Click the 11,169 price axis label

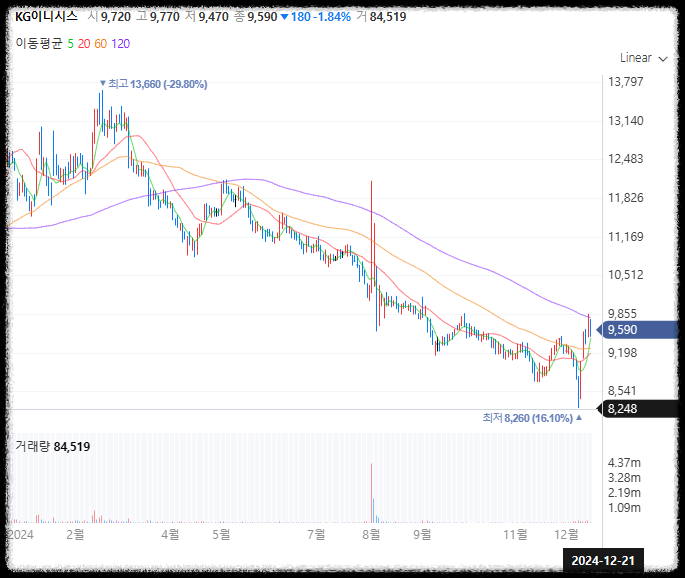pyautogui.click(x=626, y=237)
